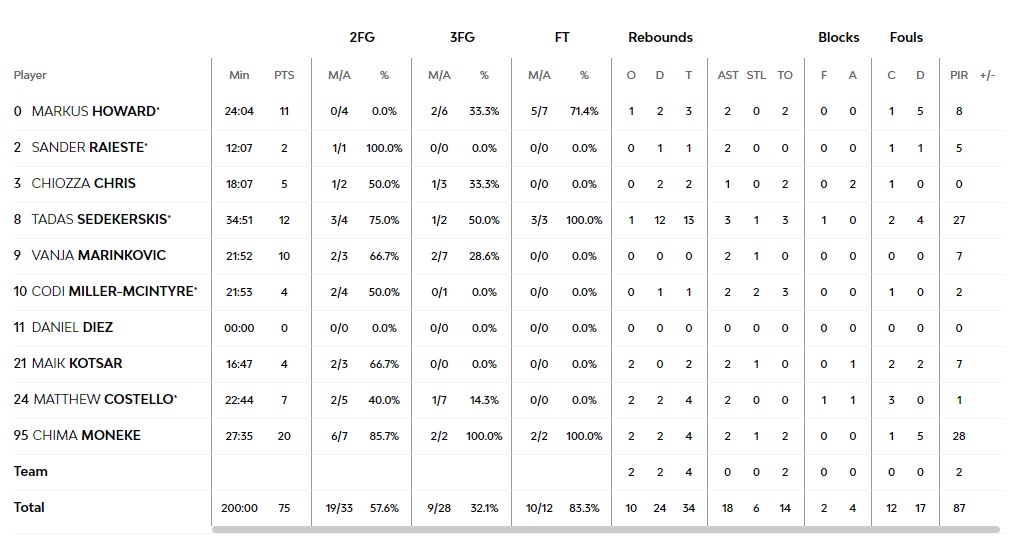Click the STL column header
This screenshot has width=1009, height=550.
click(756, 75)
